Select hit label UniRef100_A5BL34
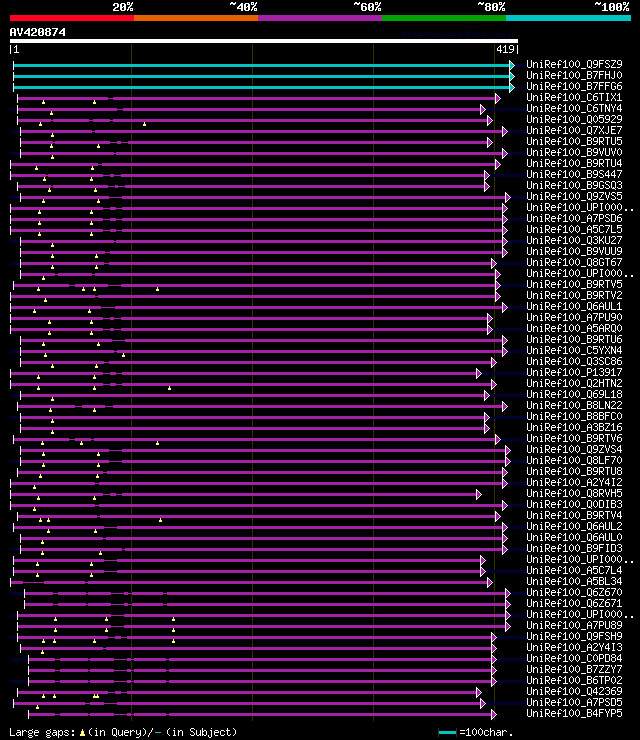Screen dimensions: 640x740 (x=574, y=581)
